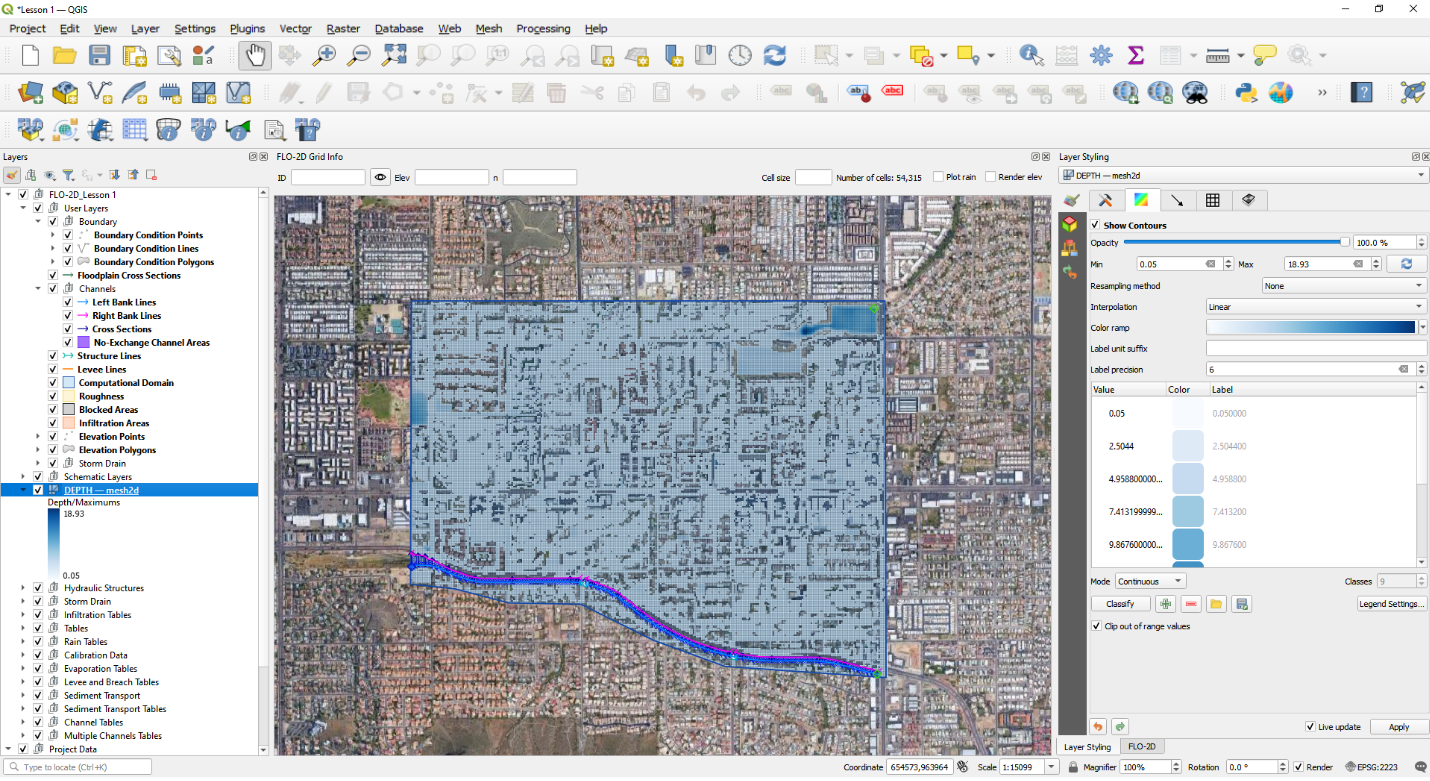Click the Zoom Full extent icon

(394, 55)
